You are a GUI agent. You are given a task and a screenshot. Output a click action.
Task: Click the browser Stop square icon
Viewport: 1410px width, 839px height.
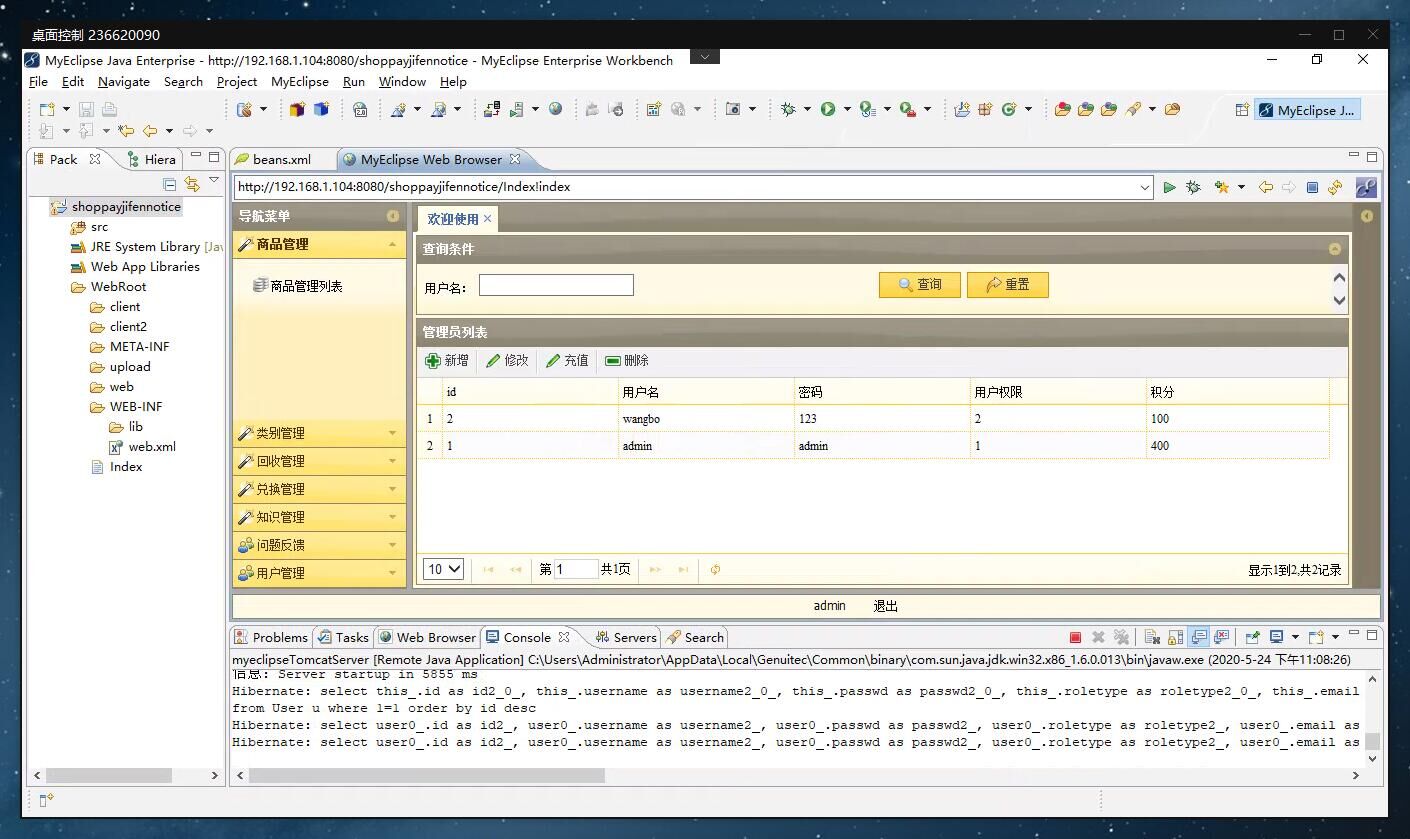pyautogui.click(x=1312, y=187)
